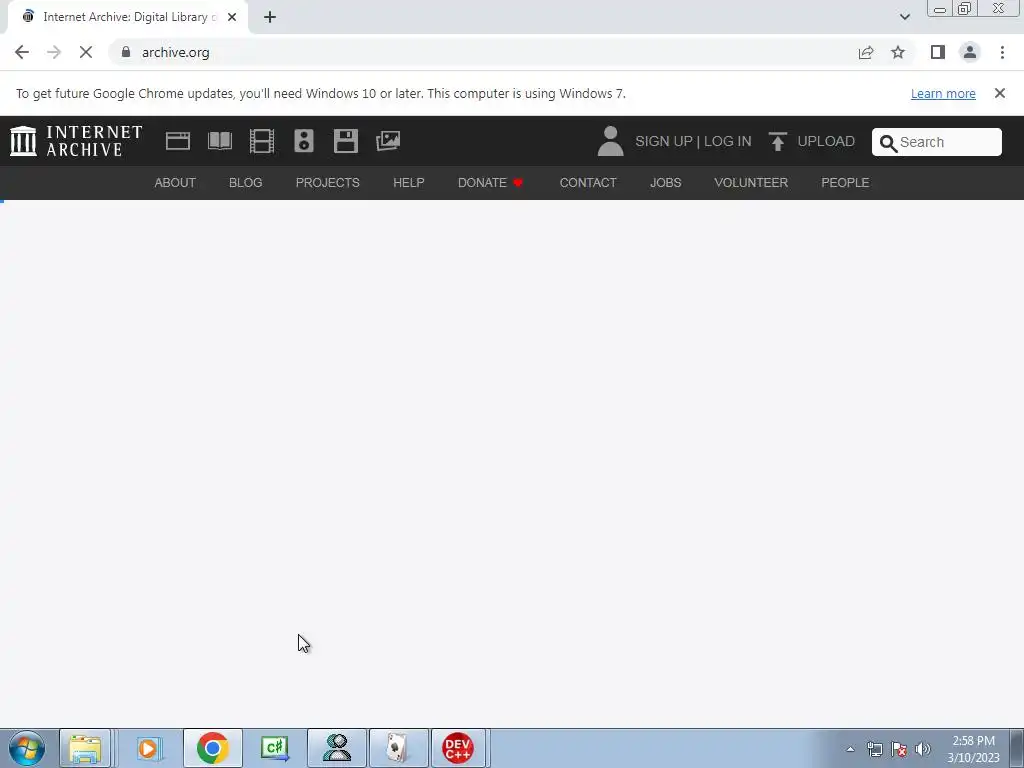Click the user avatar icon
1024x768 pixels.
coord(611,141)
